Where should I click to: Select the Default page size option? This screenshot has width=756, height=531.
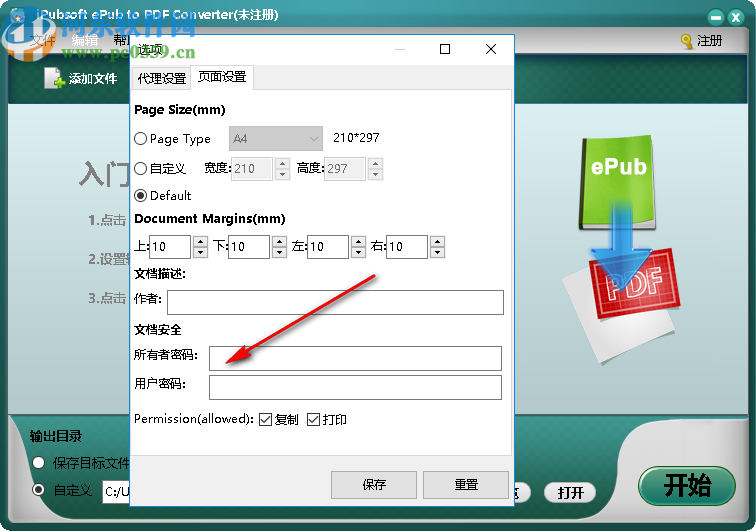tap(140, 195)
